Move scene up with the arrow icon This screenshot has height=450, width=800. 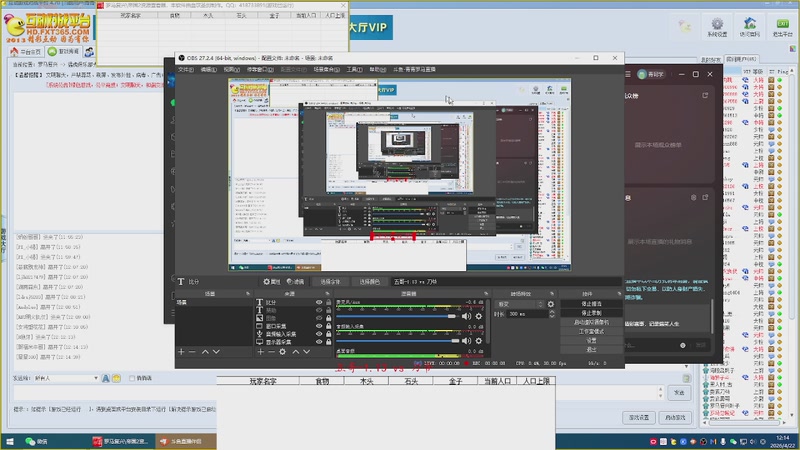[205, 352]
